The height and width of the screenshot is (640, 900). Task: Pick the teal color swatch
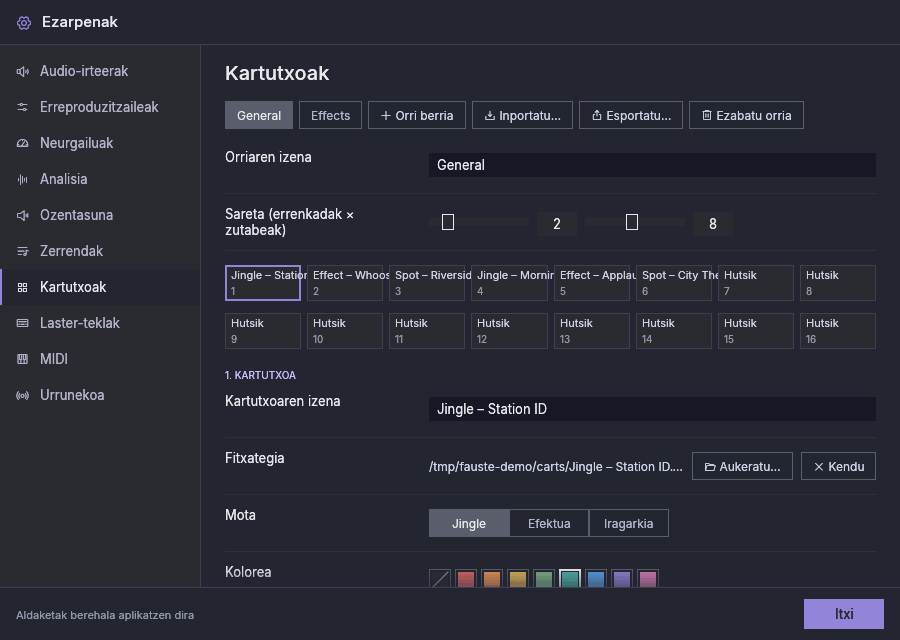570,578
